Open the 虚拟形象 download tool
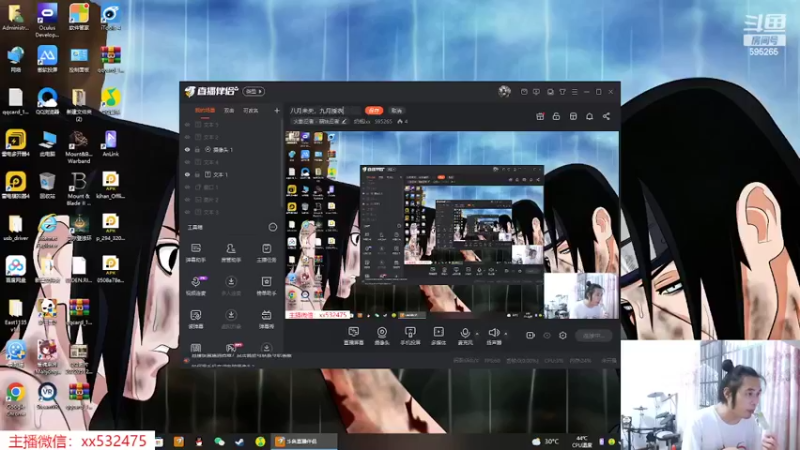This screenshot has width=800, height=450. [x=231, y=319]
